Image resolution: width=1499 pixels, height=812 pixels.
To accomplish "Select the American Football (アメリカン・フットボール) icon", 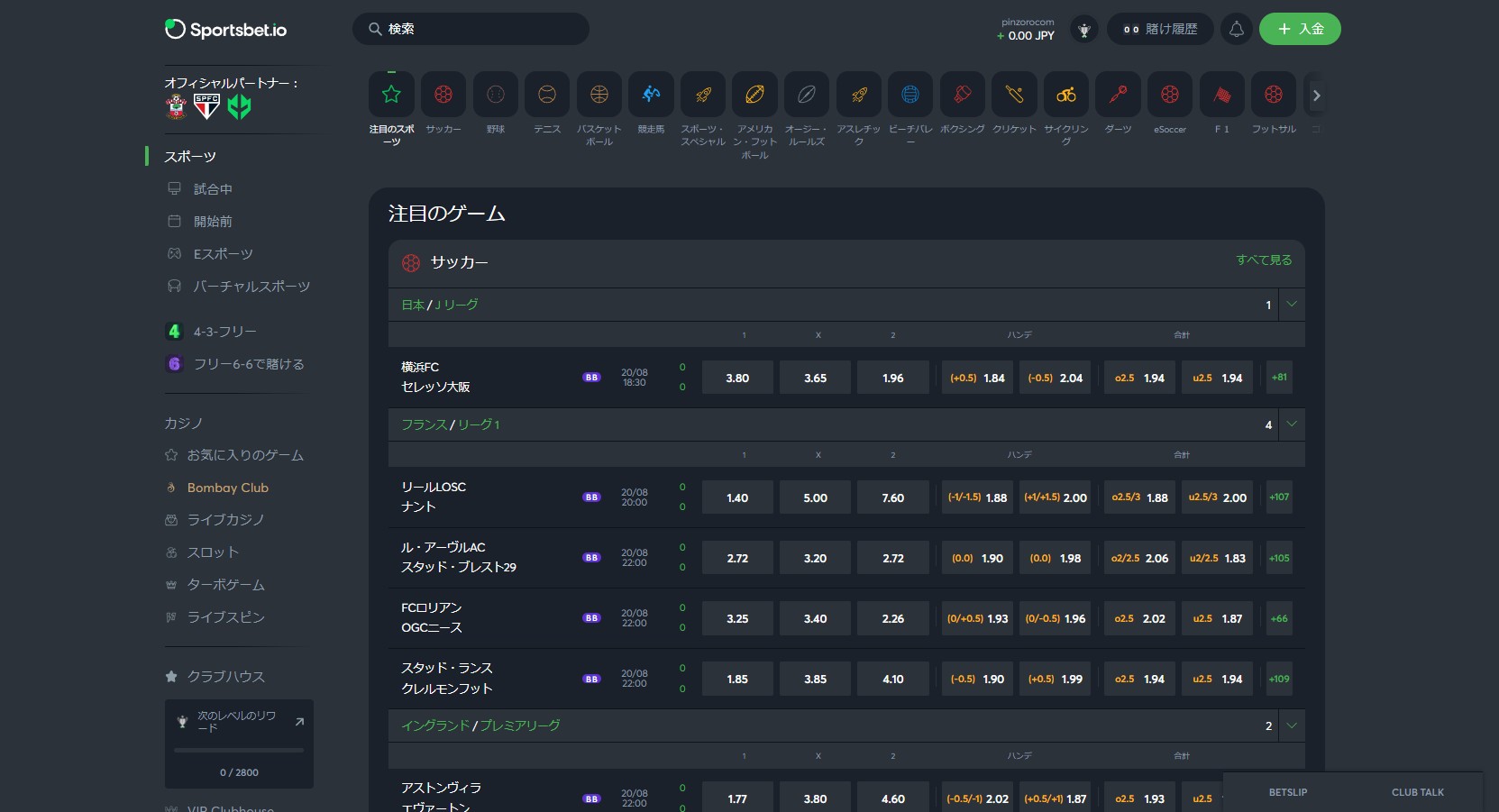I will pos(755,95).
